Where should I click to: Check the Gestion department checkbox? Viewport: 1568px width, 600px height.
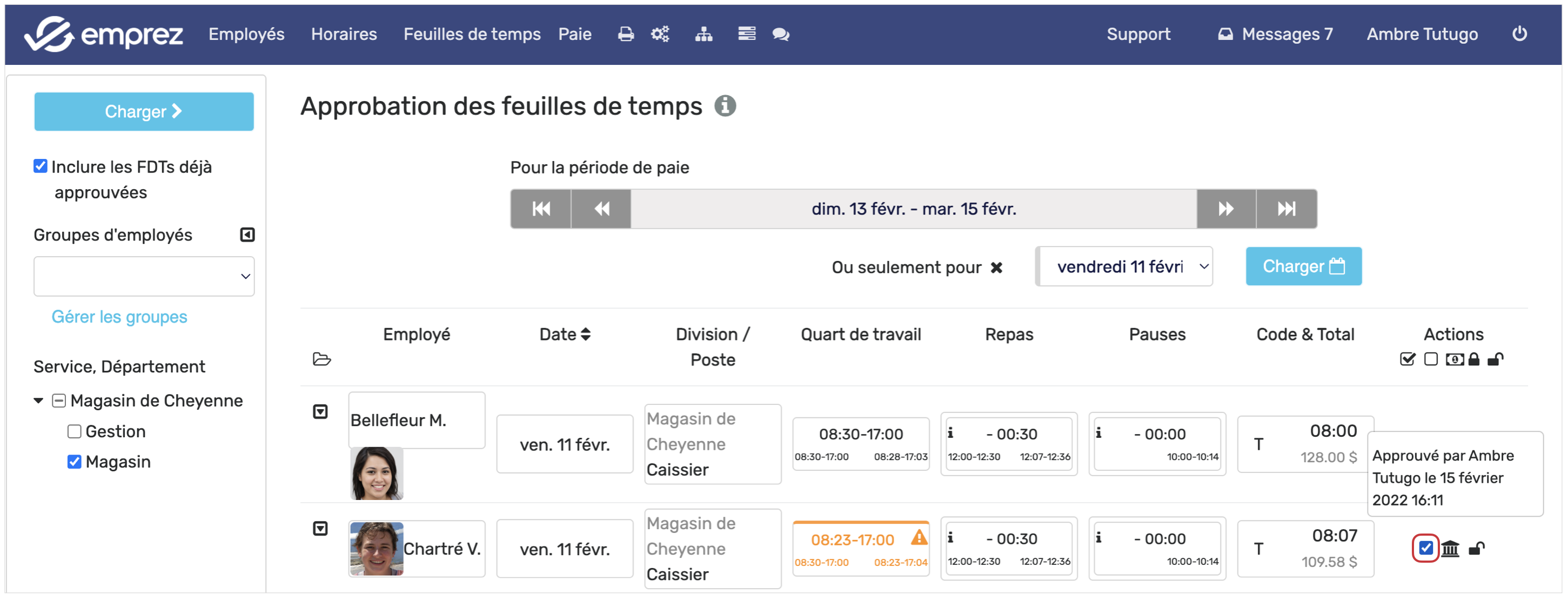pos(74,432)
